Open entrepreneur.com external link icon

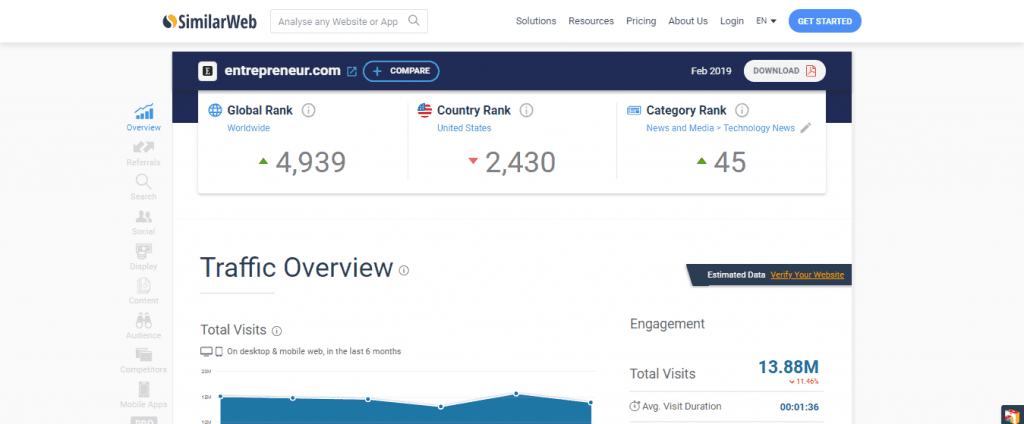click(351, 71)
